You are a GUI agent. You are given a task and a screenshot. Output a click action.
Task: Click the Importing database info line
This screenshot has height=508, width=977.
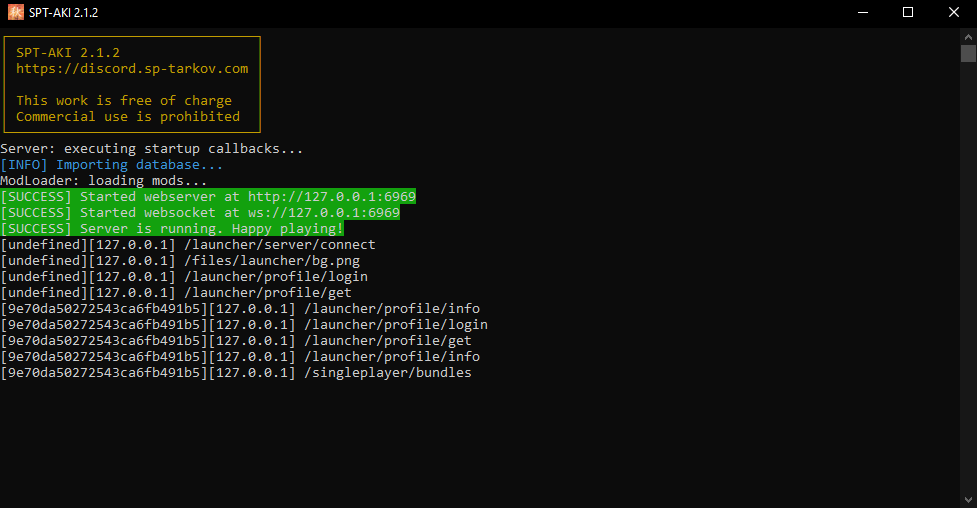pos(112,165)
